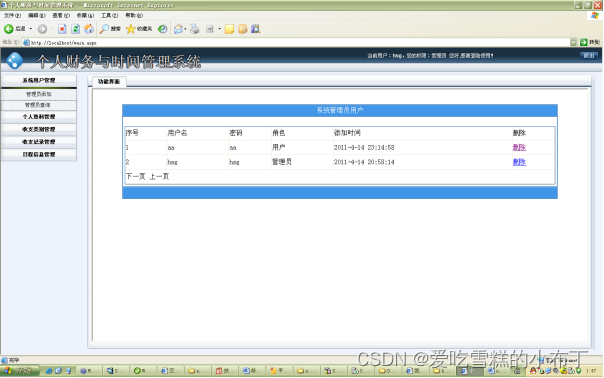Click the 系统管理员用户 panel title
This screenshot has width=604, height=378.
340,110
